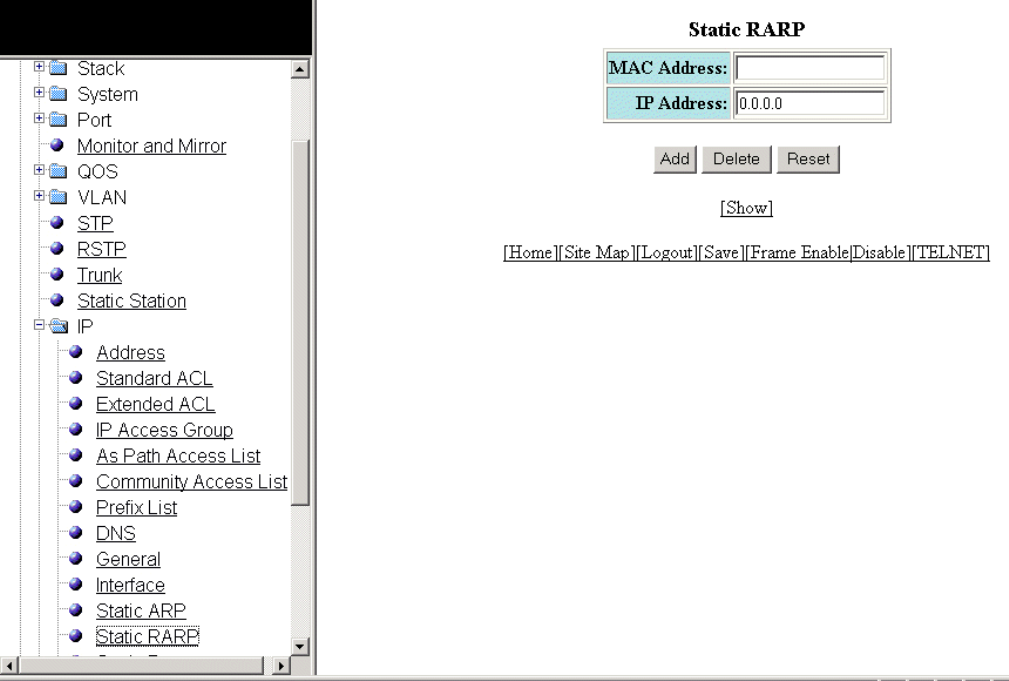The height and width of the screenshot is (681, 1009).
Task: Click the Delete button
Action: pos(736,159)
